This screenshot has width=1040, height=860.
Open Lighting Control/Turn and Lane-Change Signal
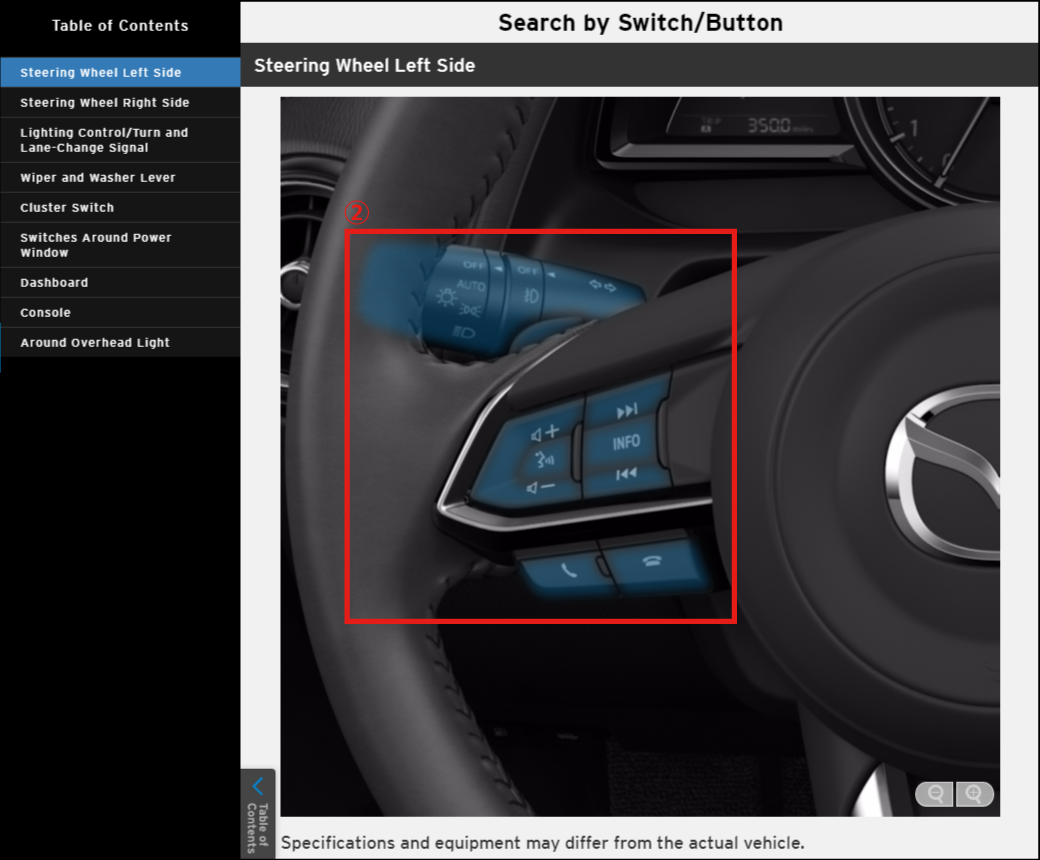tap(104, 140)
